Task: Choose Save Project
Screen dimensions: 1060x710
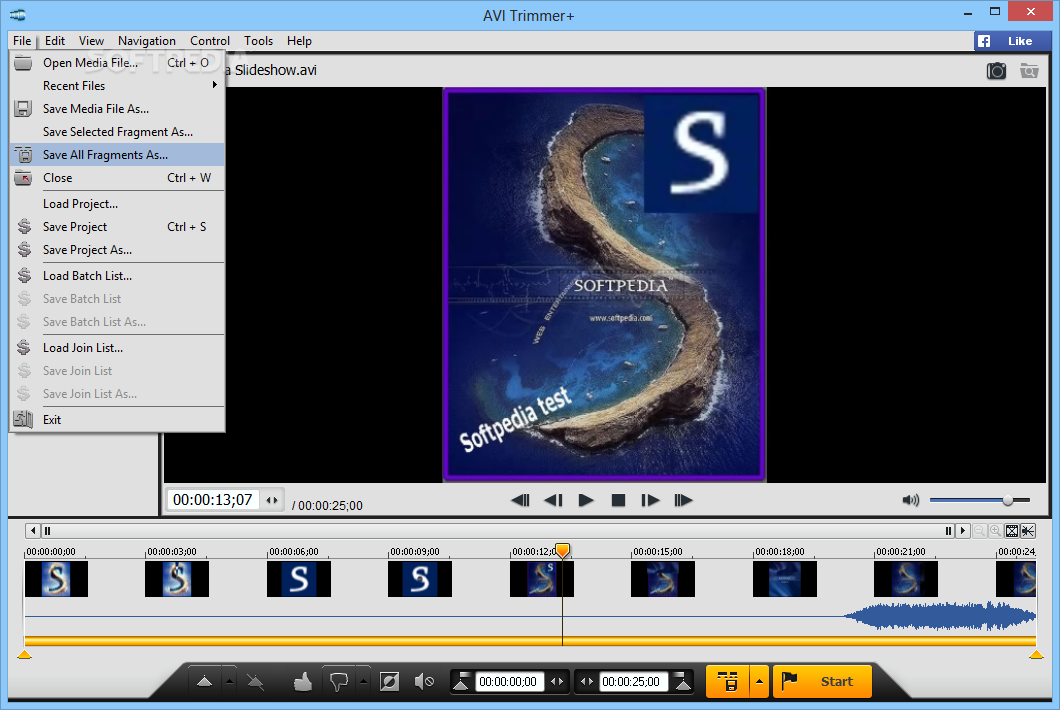Action: 117,227
